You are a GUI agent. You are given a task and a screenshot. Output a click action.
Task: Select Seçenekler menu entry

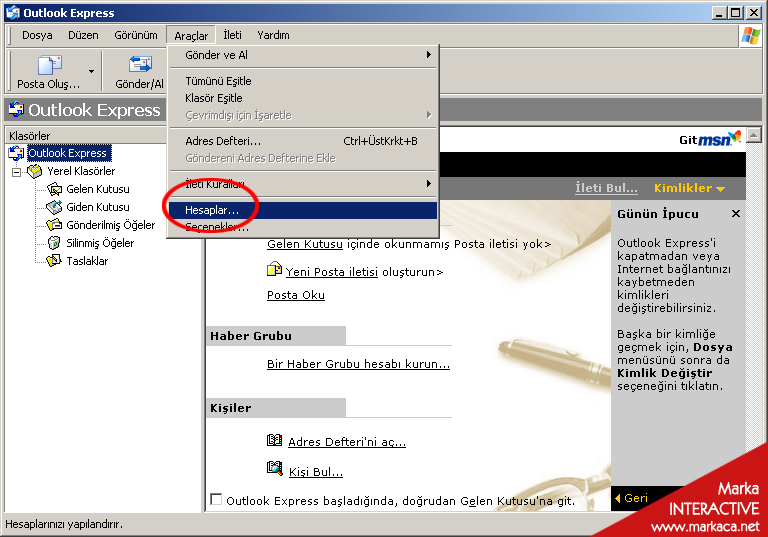click(303, 227)
